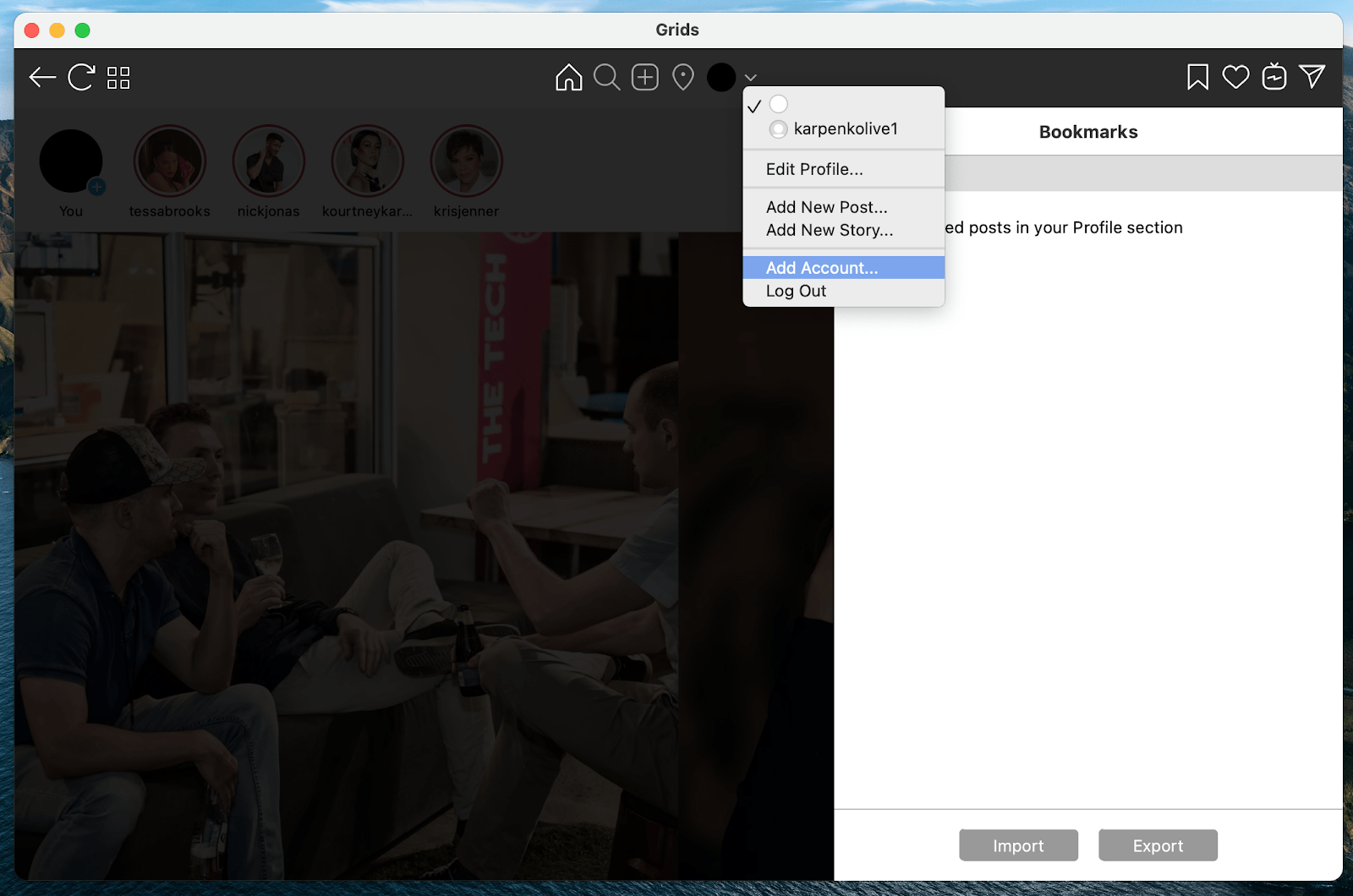Click the nickjonas username label
The height and width of the screenshot is (896, 1353).
269,211
